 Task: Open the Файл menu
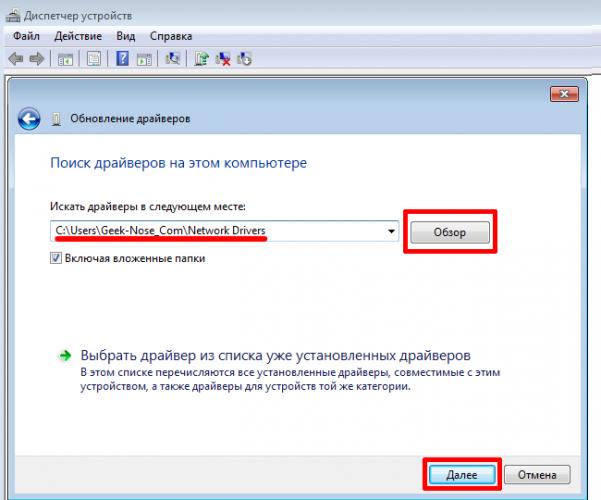pyautogui.click(x=26, y=36)
